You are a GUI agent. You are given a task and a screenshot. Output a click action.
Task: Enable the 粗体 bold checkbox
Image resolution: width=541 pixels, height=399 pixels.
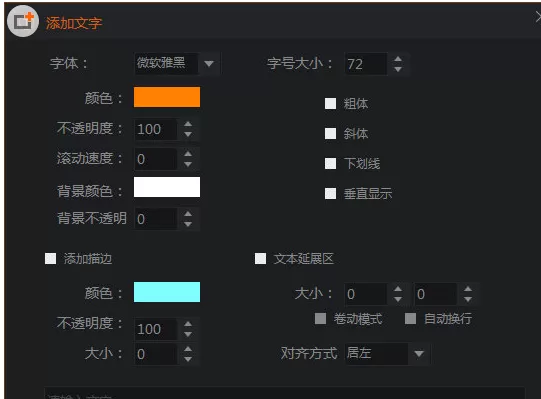[x=331, y=103]
